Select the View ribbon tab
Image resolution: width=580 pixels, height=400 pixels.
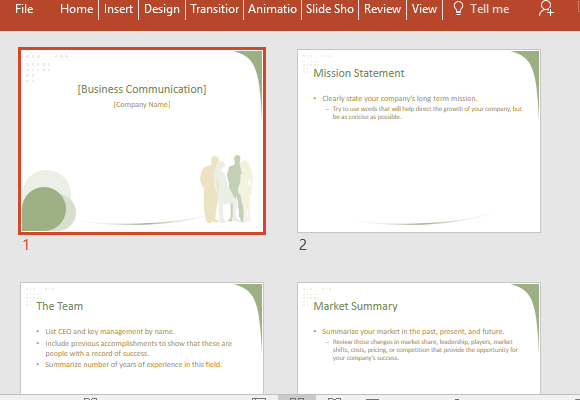pyautogui.click(x=424, y=9)
